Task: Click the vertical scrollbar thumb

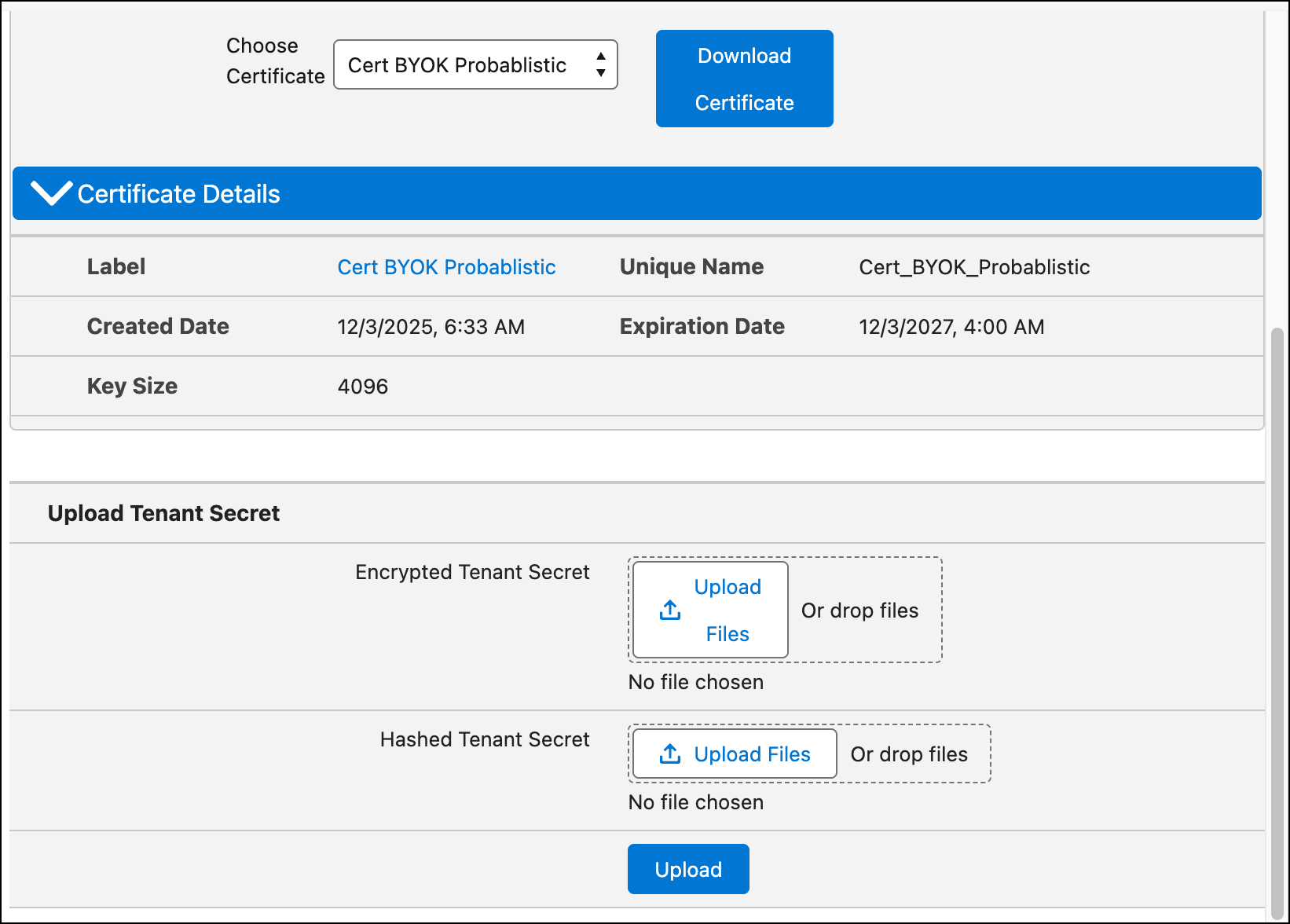Action: [x=1277, y=624]
